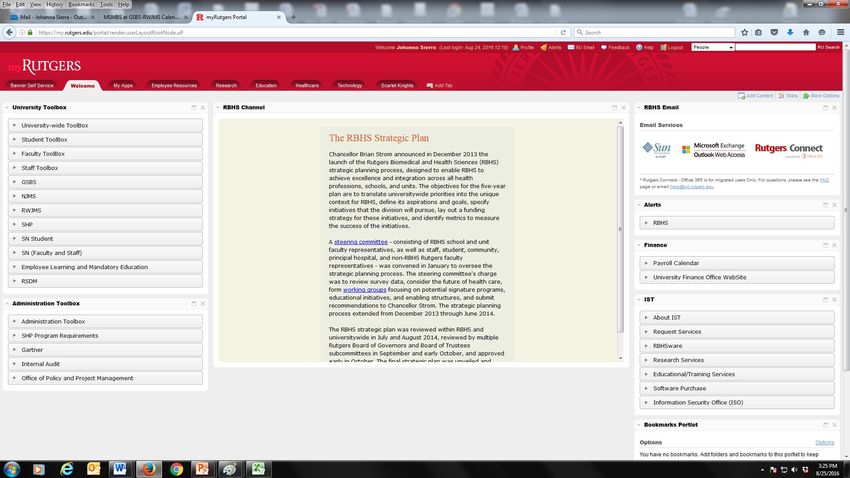Open Firefox downloads arrow icon

point(790,33)
